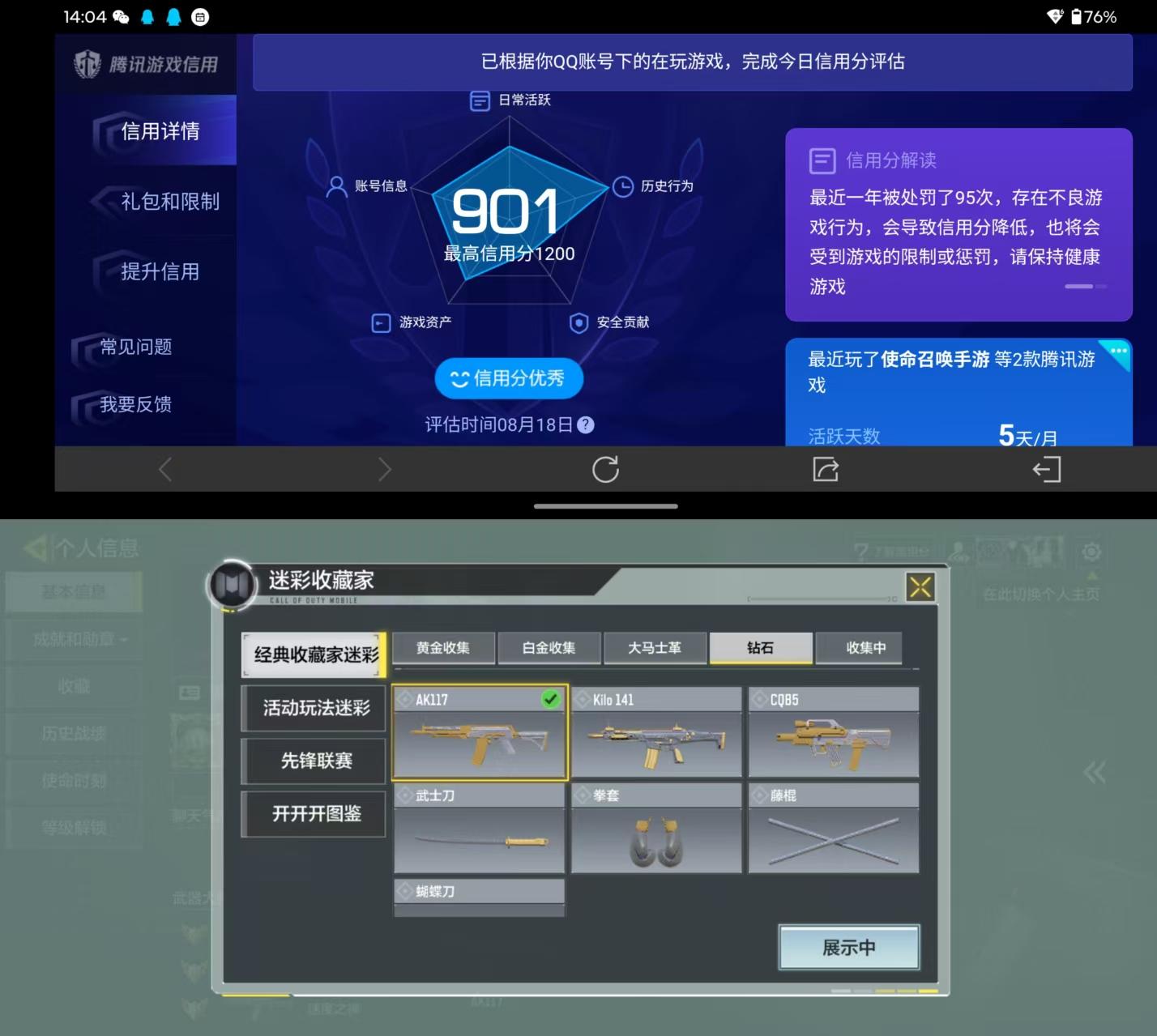
Task: Click the 日常活跃 radar icon
Action: click(x=480, y=100)
